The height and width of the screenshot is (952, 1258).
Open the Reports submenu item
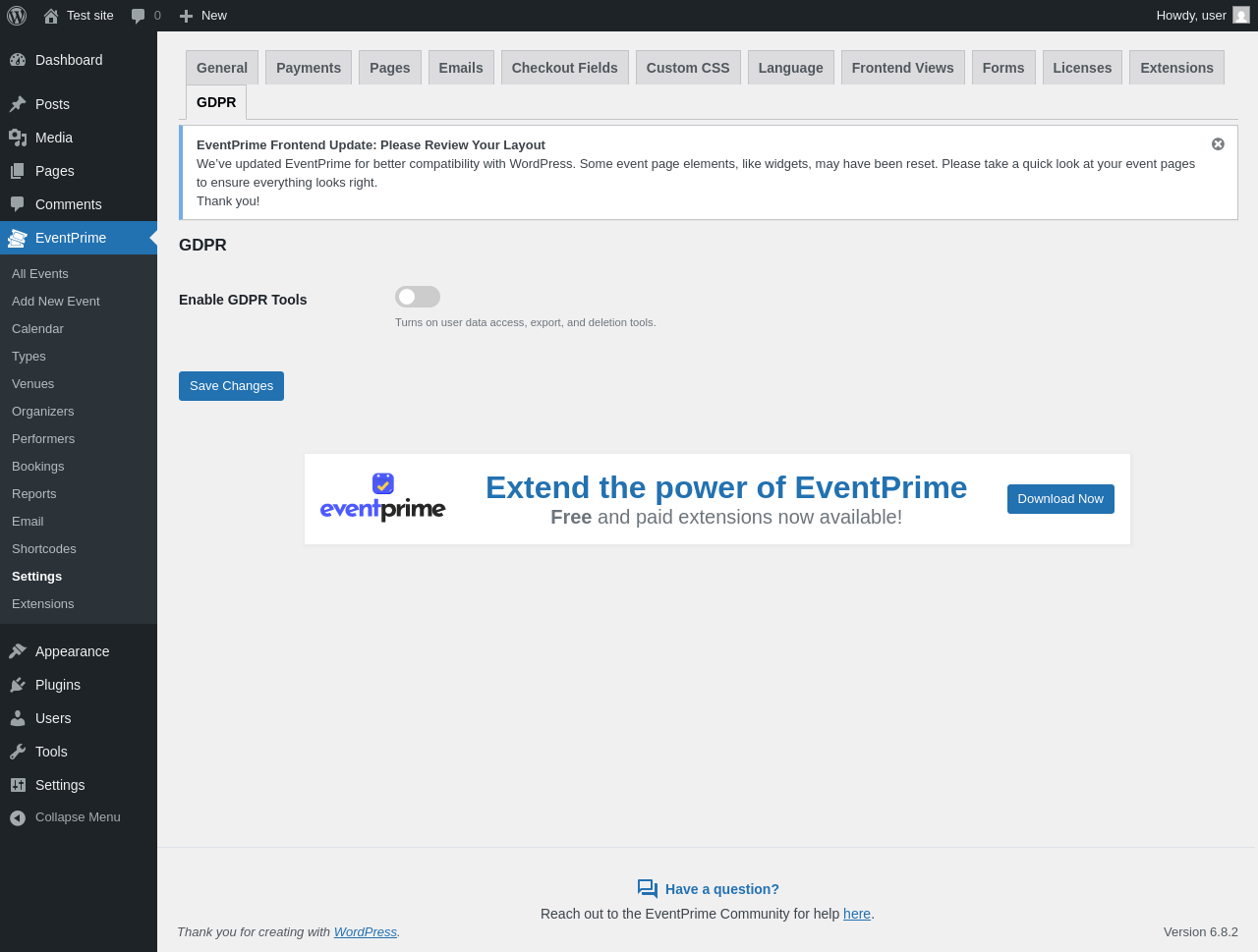point(34,494)
